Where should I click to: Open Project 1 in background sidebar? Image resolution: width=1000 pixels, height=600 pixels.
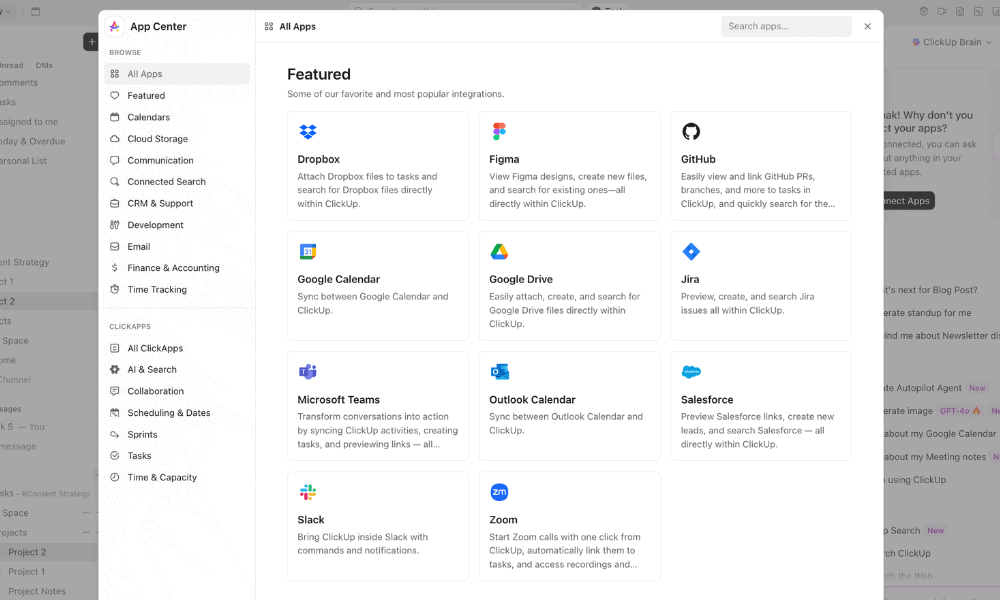27,571
